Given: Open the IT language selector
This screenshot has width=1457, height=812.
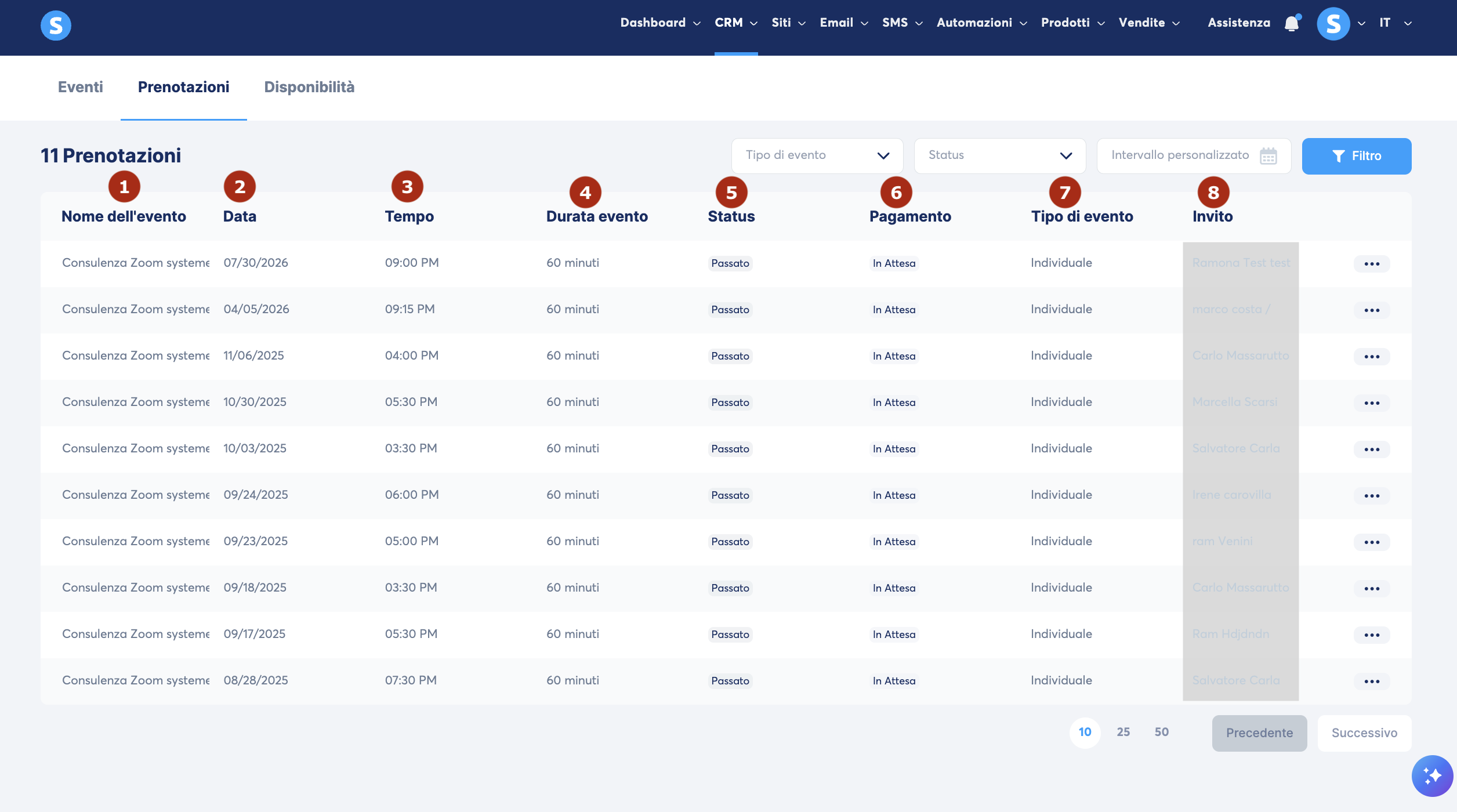Looking at the screenshot, I should [1395, 23].
